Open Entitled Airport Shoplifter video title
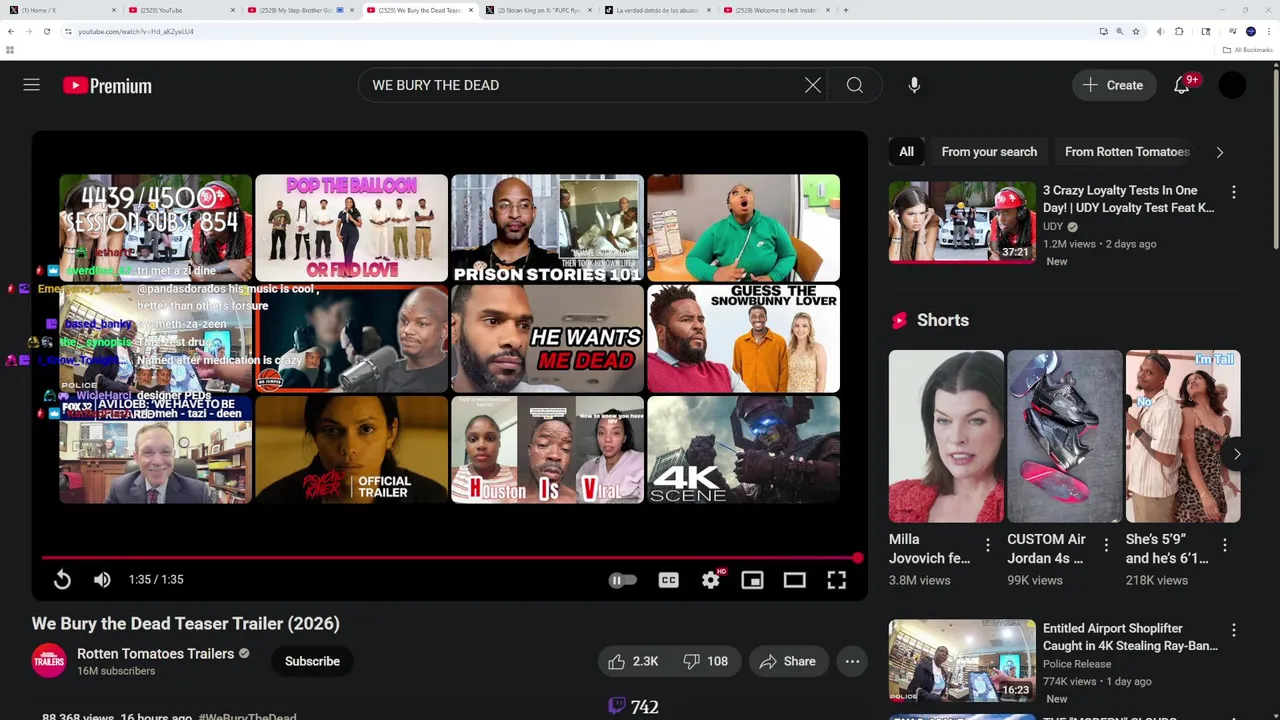The image size is (1280, 720). coord(1130,637)
